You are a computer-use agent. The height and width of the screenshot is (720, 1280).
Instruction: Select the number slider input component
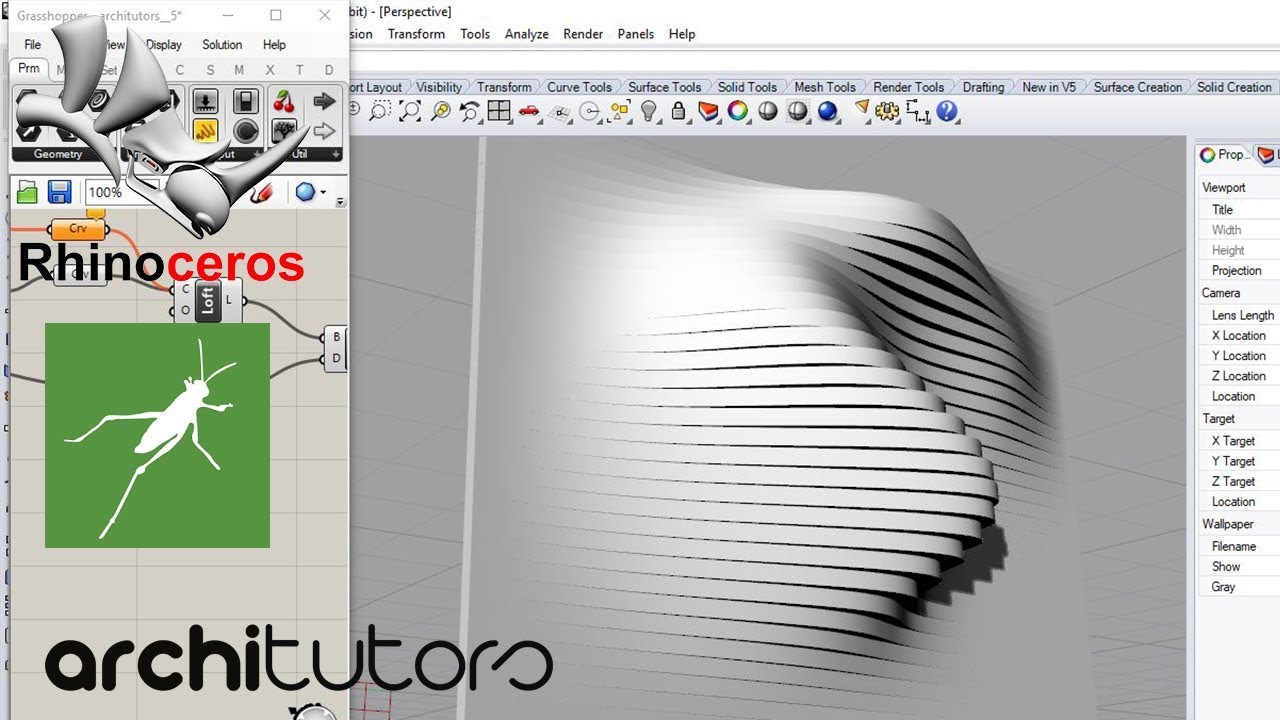coord(206,101)
